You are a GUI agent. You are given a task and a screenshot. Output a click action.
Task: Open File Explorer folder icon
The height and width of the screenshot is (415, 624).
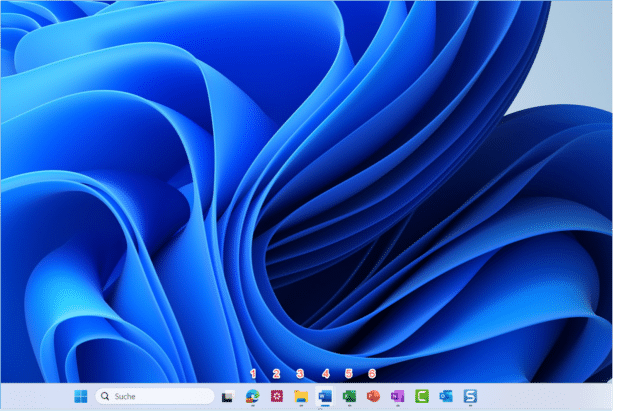[301, 396]
